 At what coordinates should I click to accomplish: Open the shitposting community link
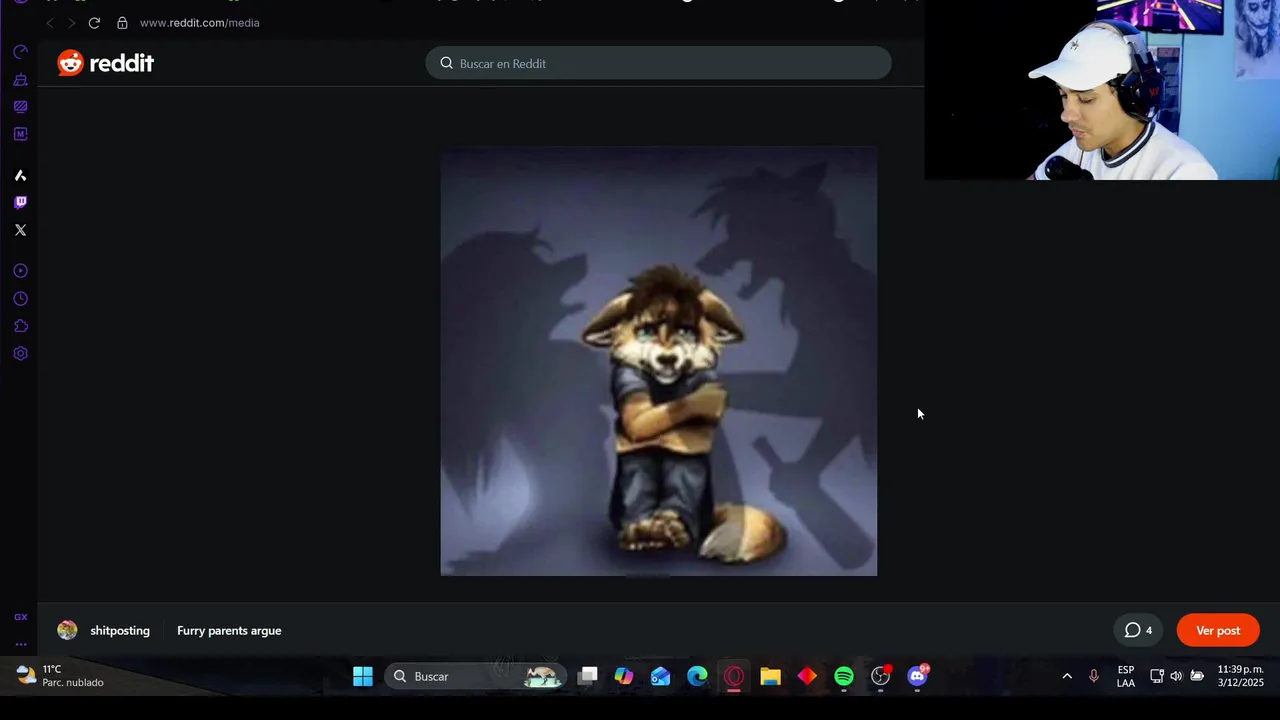coord(120,631)
